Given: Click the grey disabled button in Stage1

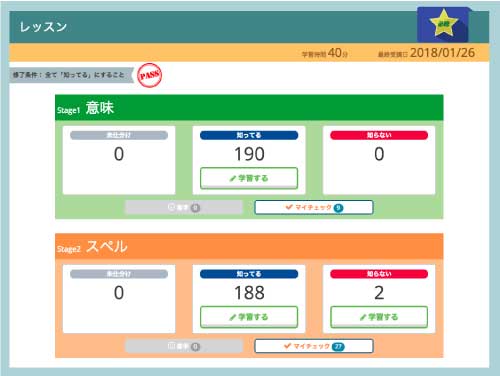Looking at the screenshot, I should (184, 207).
